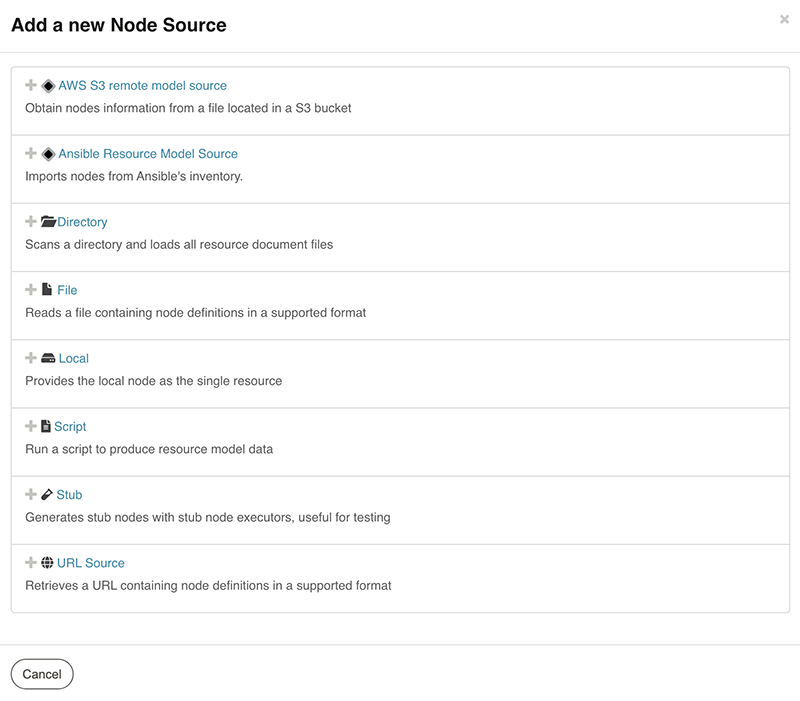Viewport: 800px width, 701px height.
Task: Click the plus icon beside Ansible Resource Model Source
Action: tap(31, 153)
